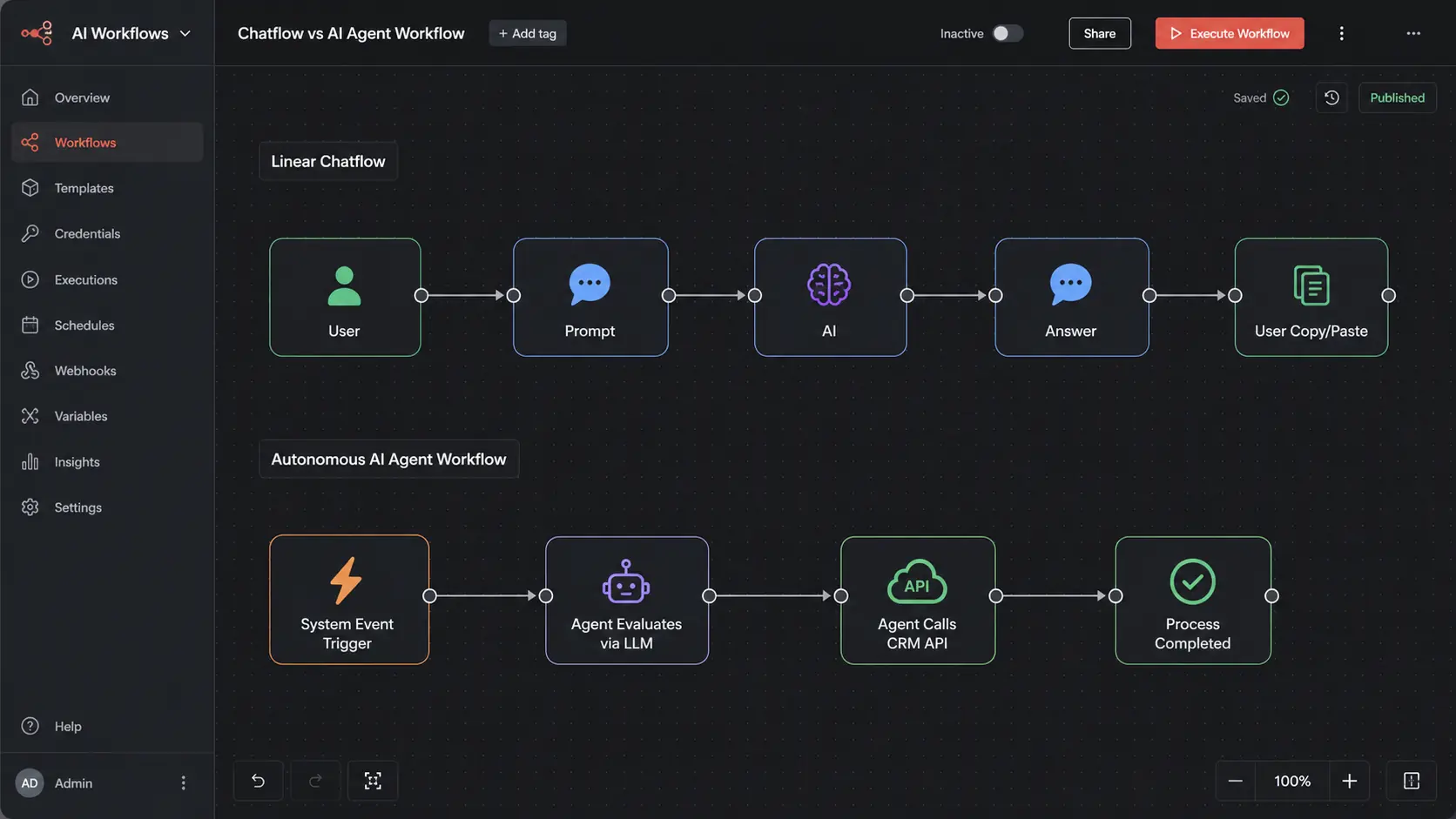Click the Published status button
The image size is (1456, 819).
coord(1398,97)
